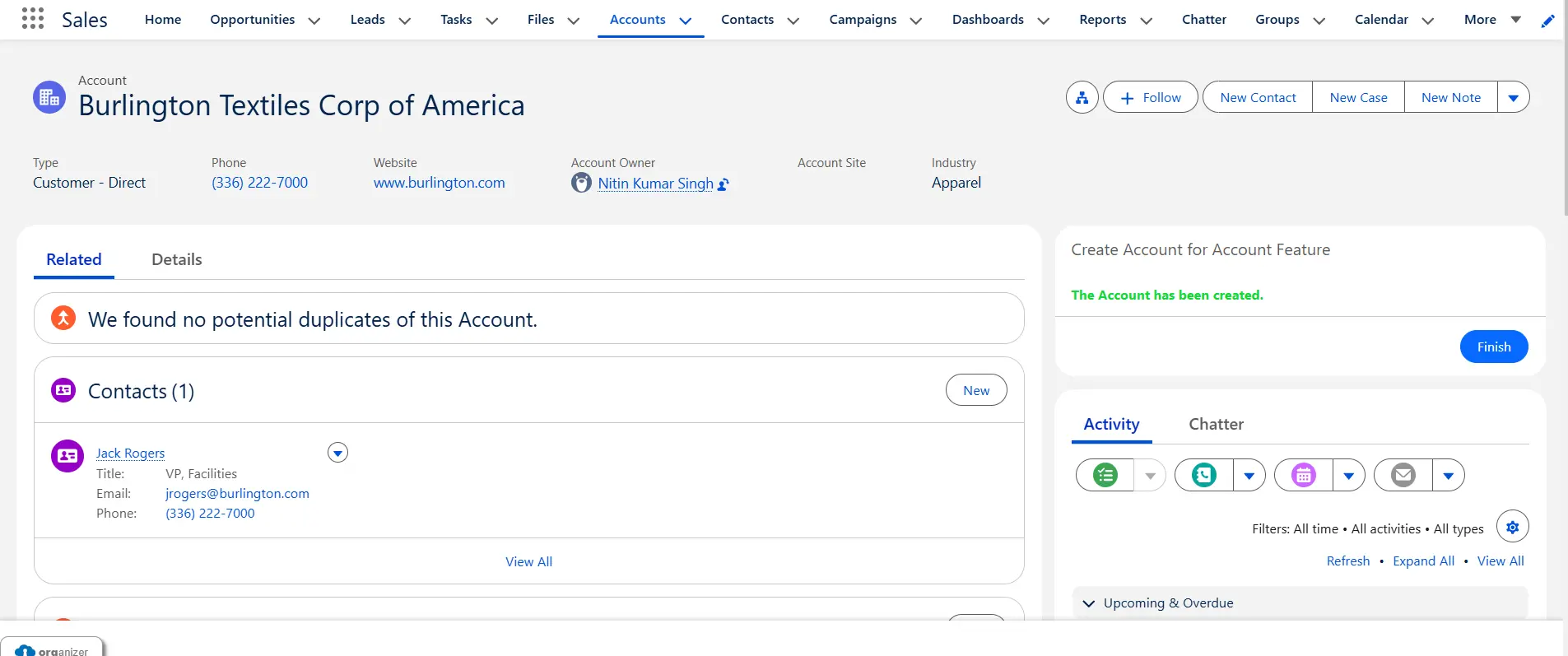The image size is (1568, 656).
Task: Open New Event dropdown arrow
Action: tap(1348, 475)
